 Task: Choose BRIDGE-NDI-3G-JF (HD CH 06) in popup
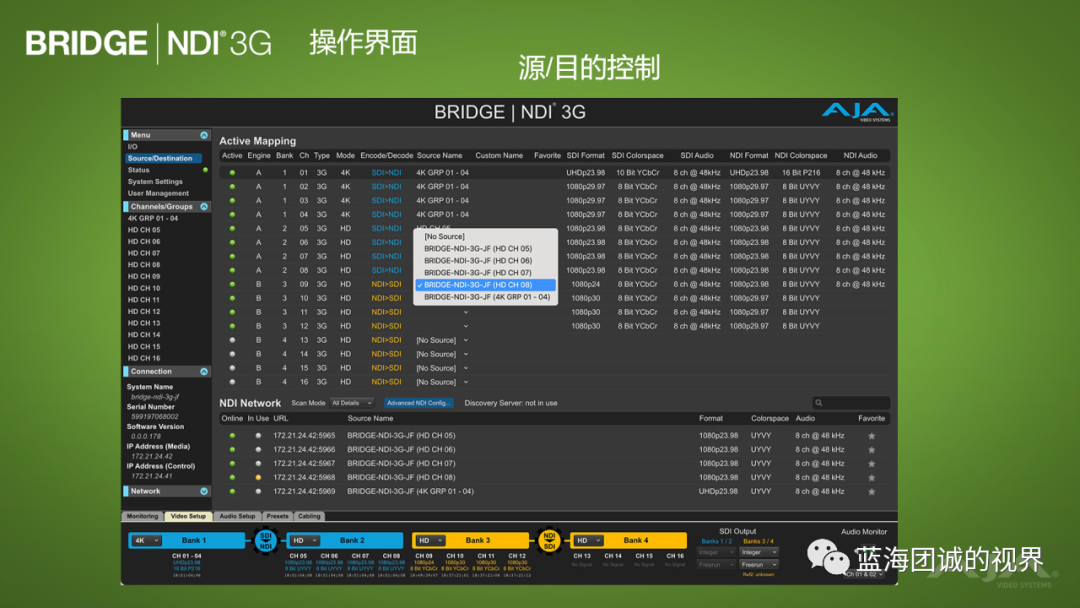[x=485, y=261]
